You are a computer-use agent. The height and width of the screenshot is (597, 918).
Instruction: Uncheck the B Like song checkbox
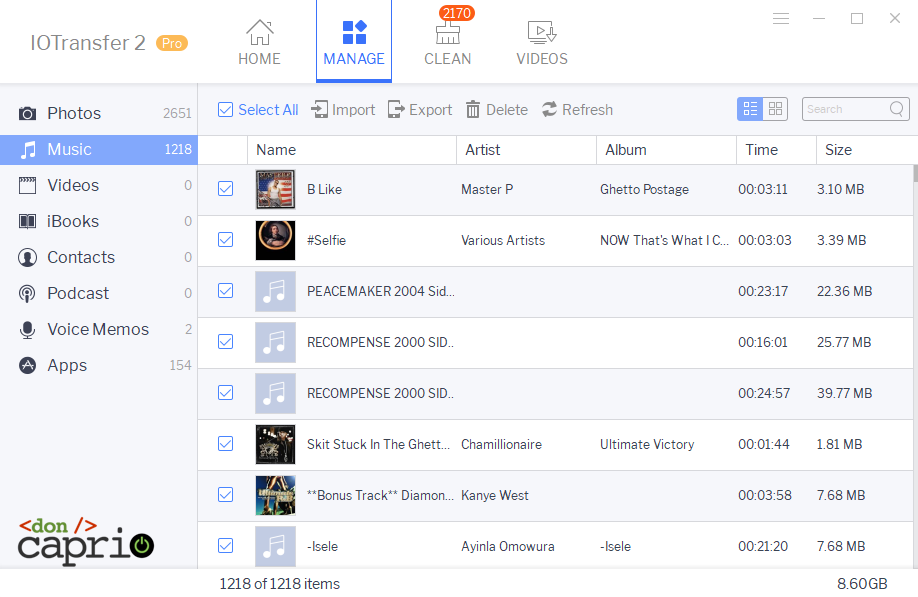[225, 189]
